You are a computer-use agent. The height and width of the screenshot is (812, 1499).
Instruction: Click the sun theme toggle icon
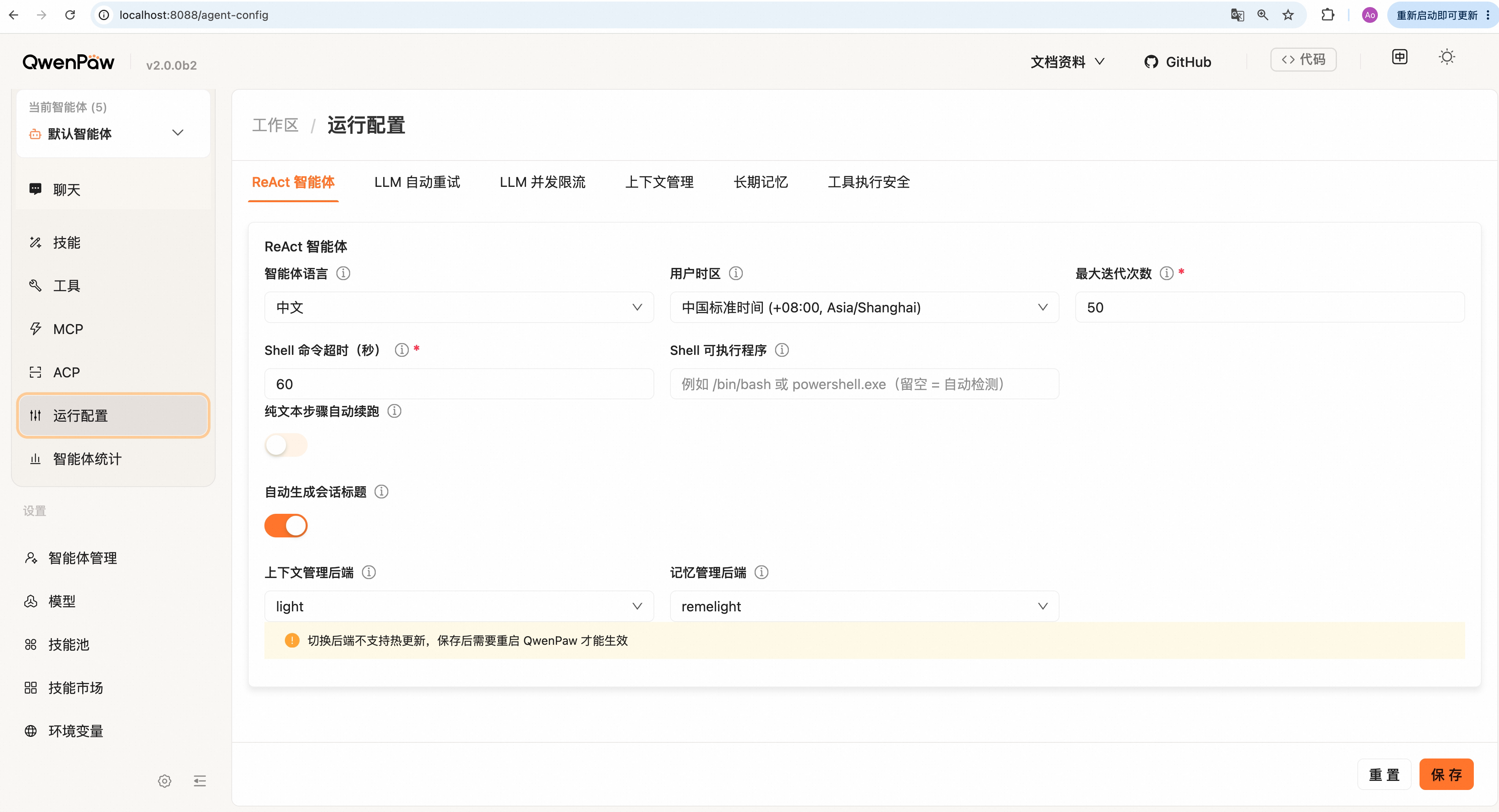(x=1447, y=57)
